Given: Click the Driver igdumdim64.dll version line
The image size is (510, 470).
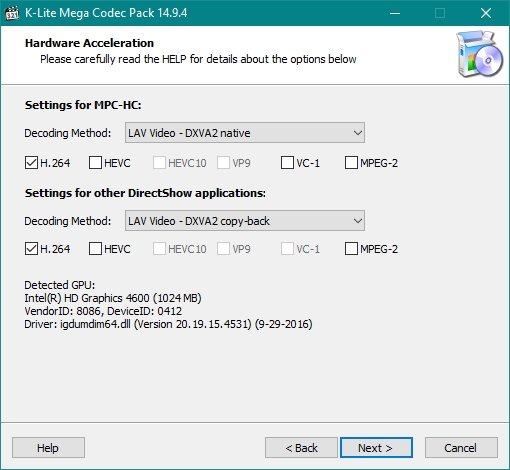Looking at the screenshot, I should [x=168, y=324].
